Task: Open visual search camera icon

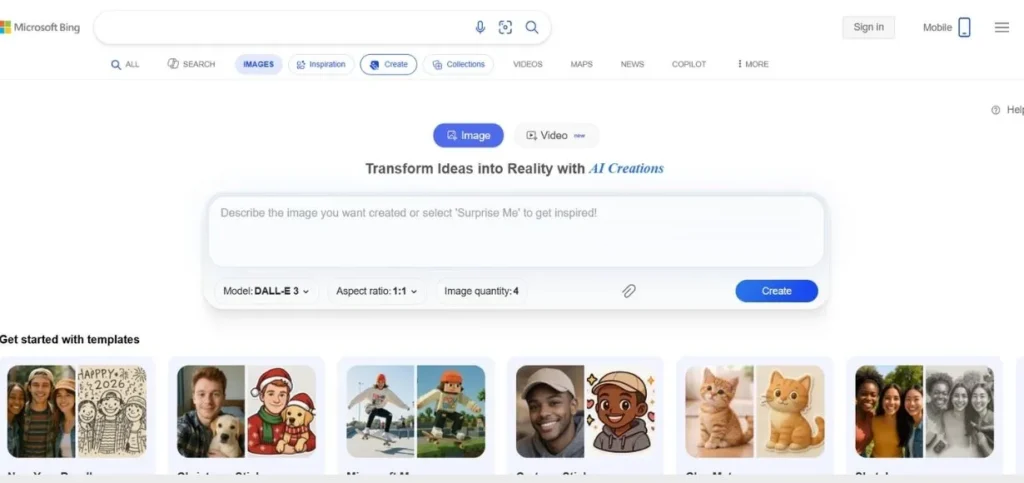Action: coord(505,27)
